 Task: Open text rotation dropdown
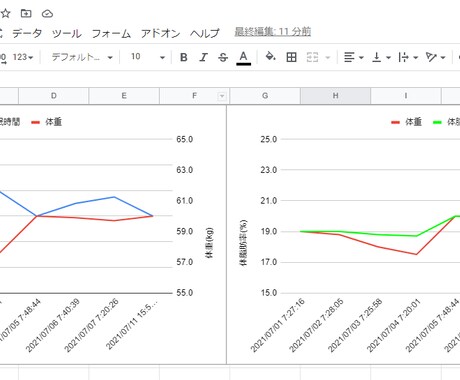coord(435,57)
